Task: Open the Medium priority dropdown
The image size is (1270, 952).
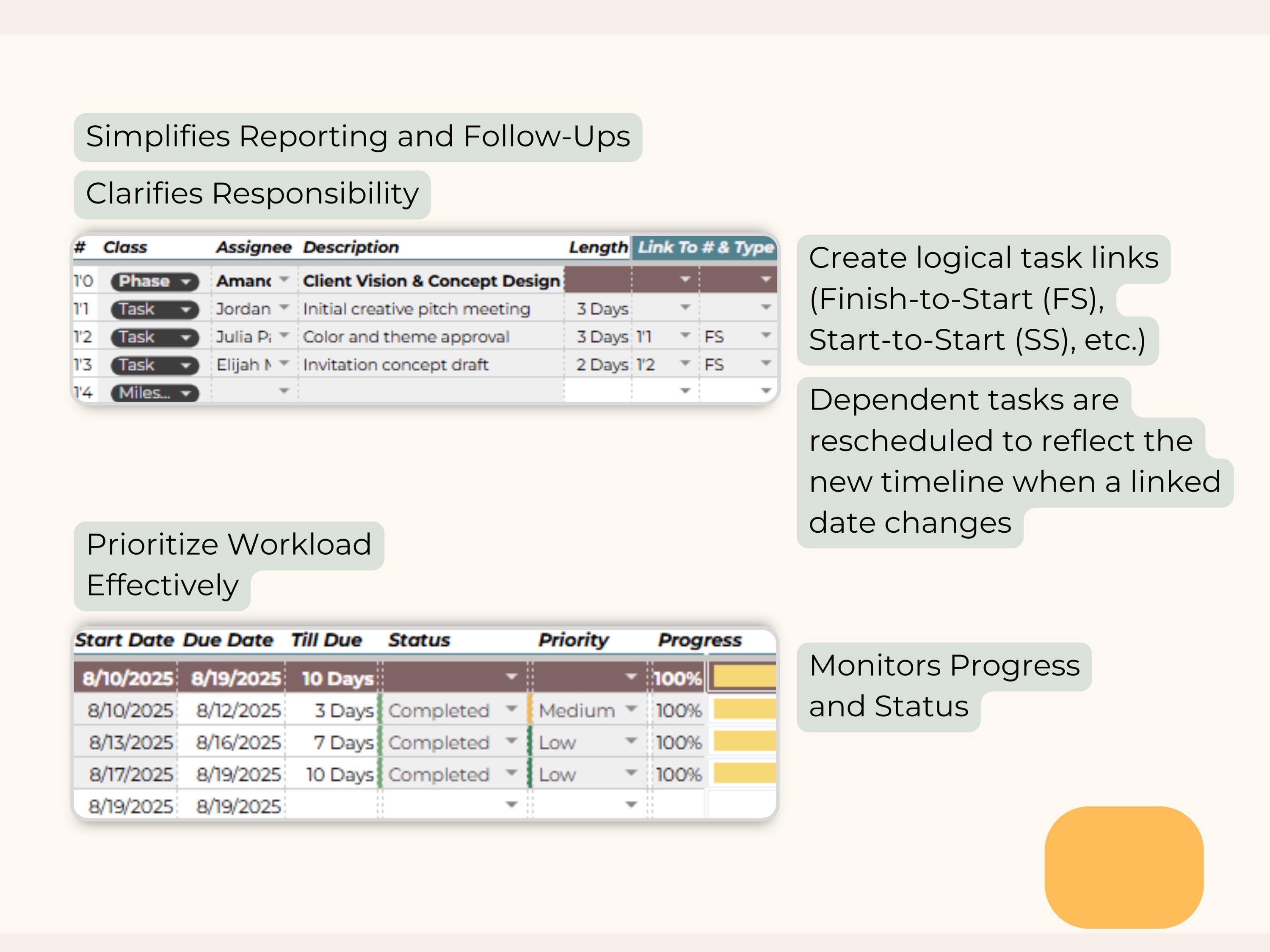Action: coord(631,710)
